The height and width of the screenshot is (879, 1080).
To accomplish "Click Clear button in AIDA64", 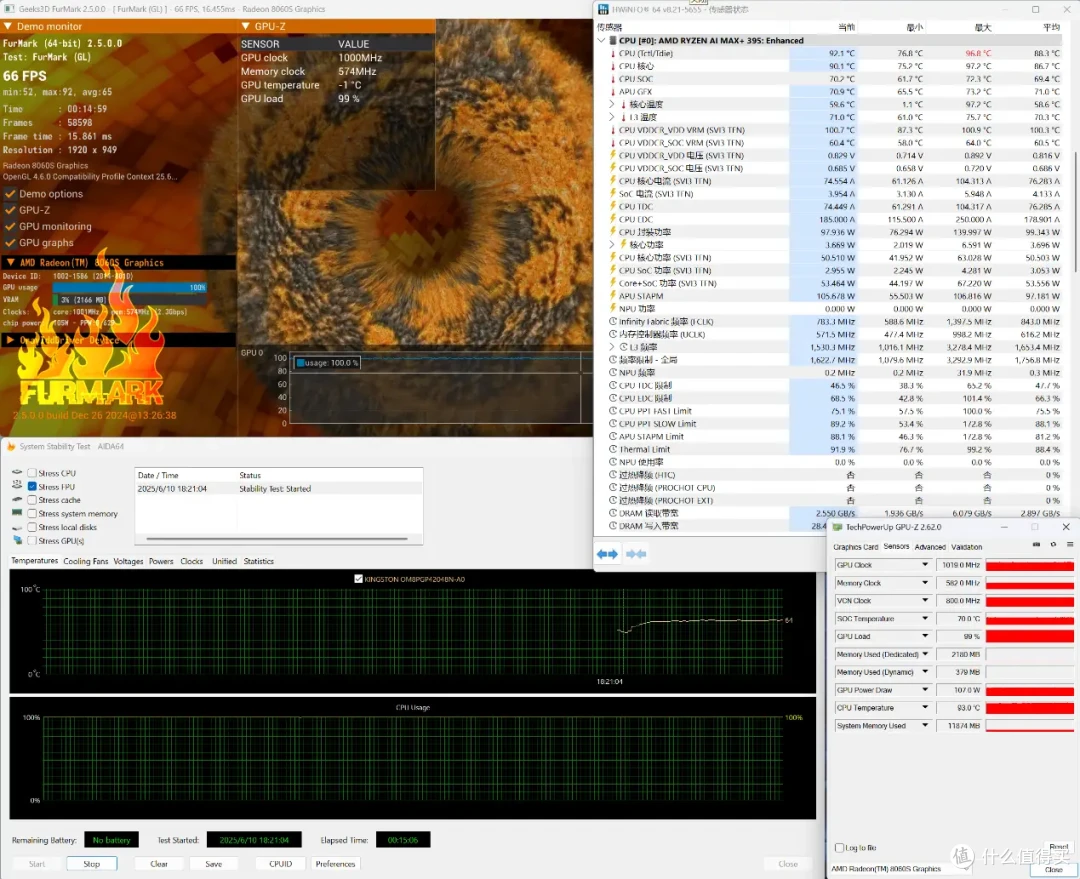I will coord(159,864).
